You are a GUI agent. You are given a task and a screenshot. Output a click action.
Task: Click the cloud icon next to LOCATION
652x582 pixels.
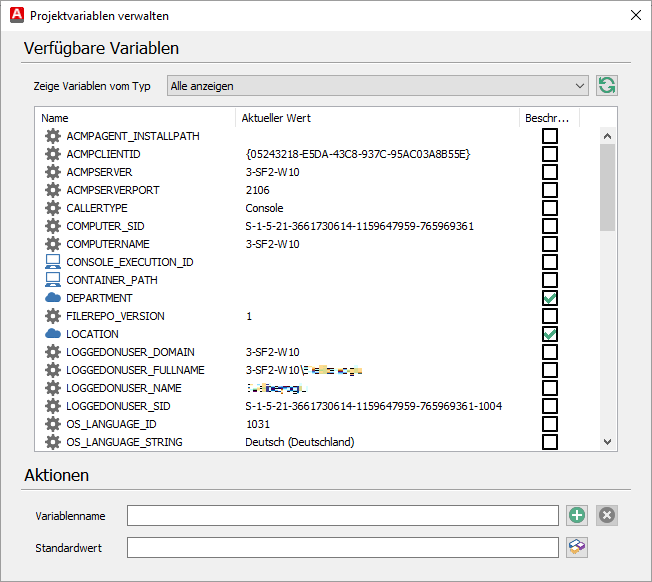pos(53,333)
